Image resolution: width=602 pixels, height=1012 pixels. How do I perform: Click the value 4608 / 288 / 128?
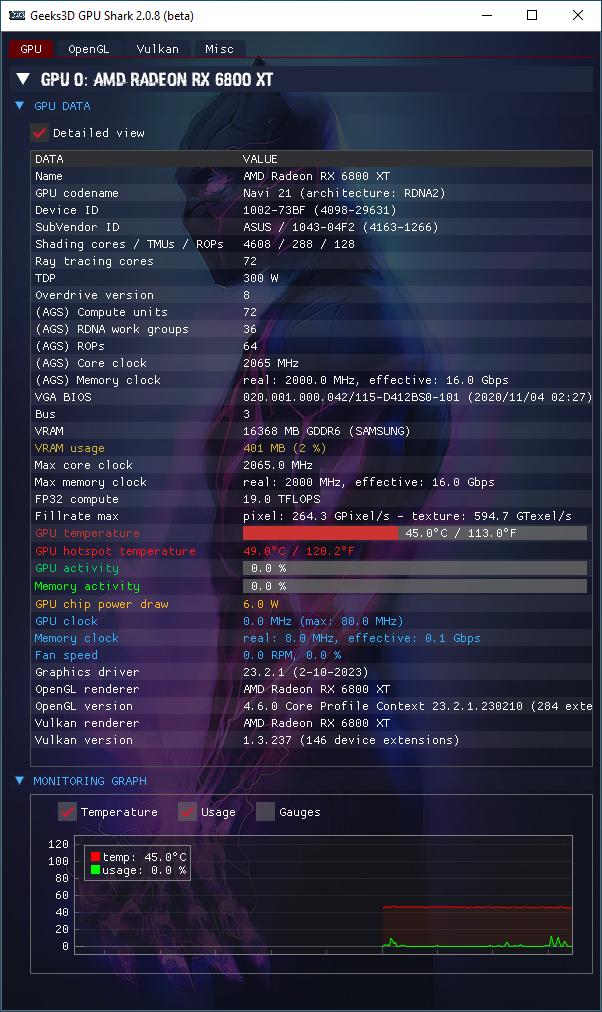click(299, 244)
